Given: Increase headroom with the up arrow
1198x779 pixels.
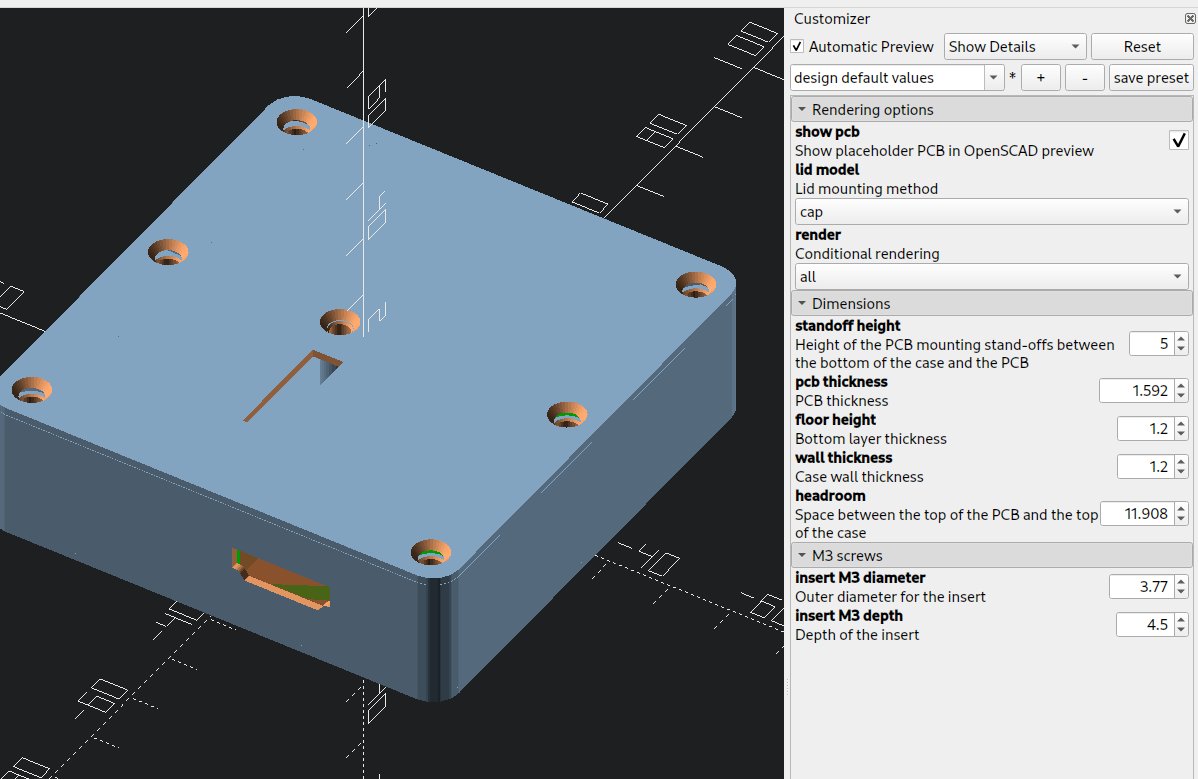Looking at the screenshot, I should pyautogui.click(x=1181, y=508).
